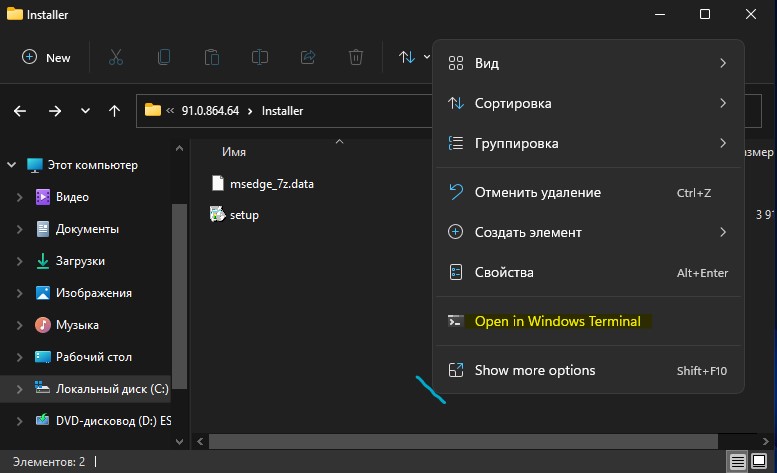Viewport: 777px width, 473px height.
Task: Open Музыка in navigation pane
Action: point(77,325)
